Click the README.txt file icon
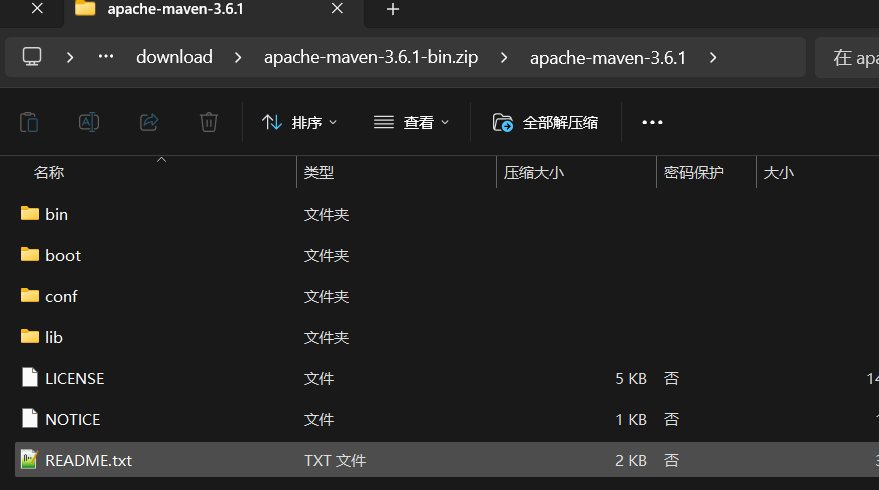 tap(29, 459)
